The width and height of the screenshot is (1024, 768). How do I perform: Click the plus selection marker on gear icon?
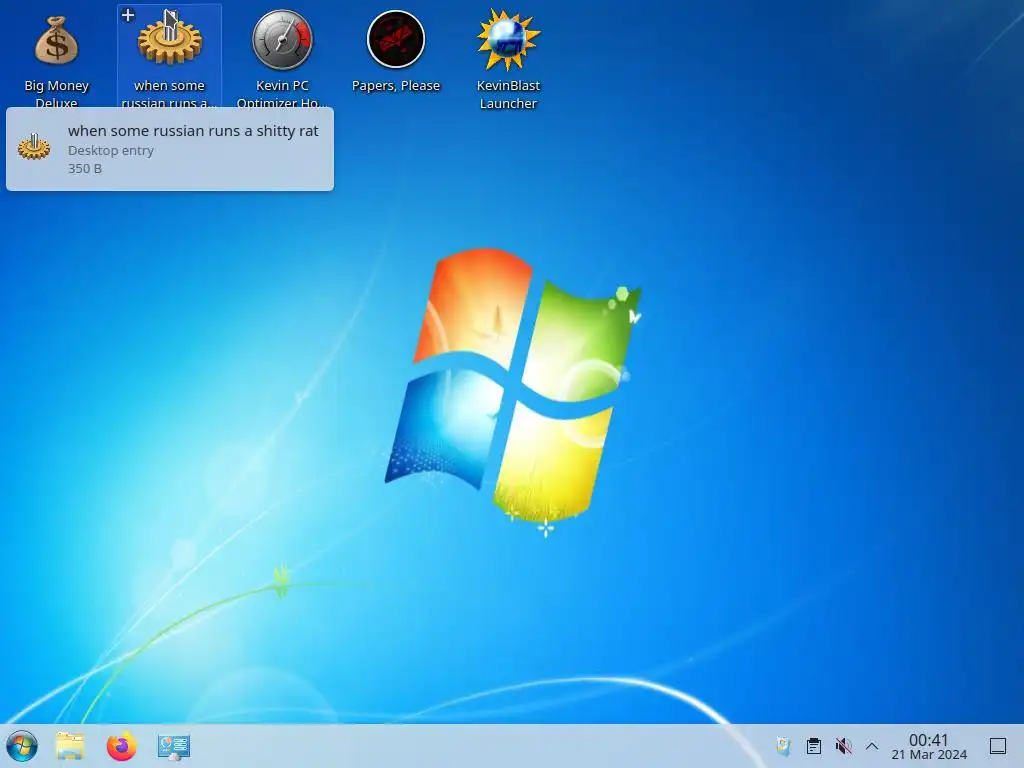click(128, 14)
